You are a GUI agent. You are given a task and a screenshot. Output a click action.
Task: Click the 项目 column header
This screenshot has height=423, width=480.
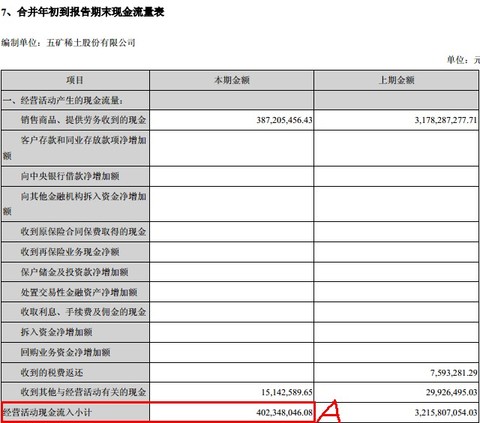(75, 80)
